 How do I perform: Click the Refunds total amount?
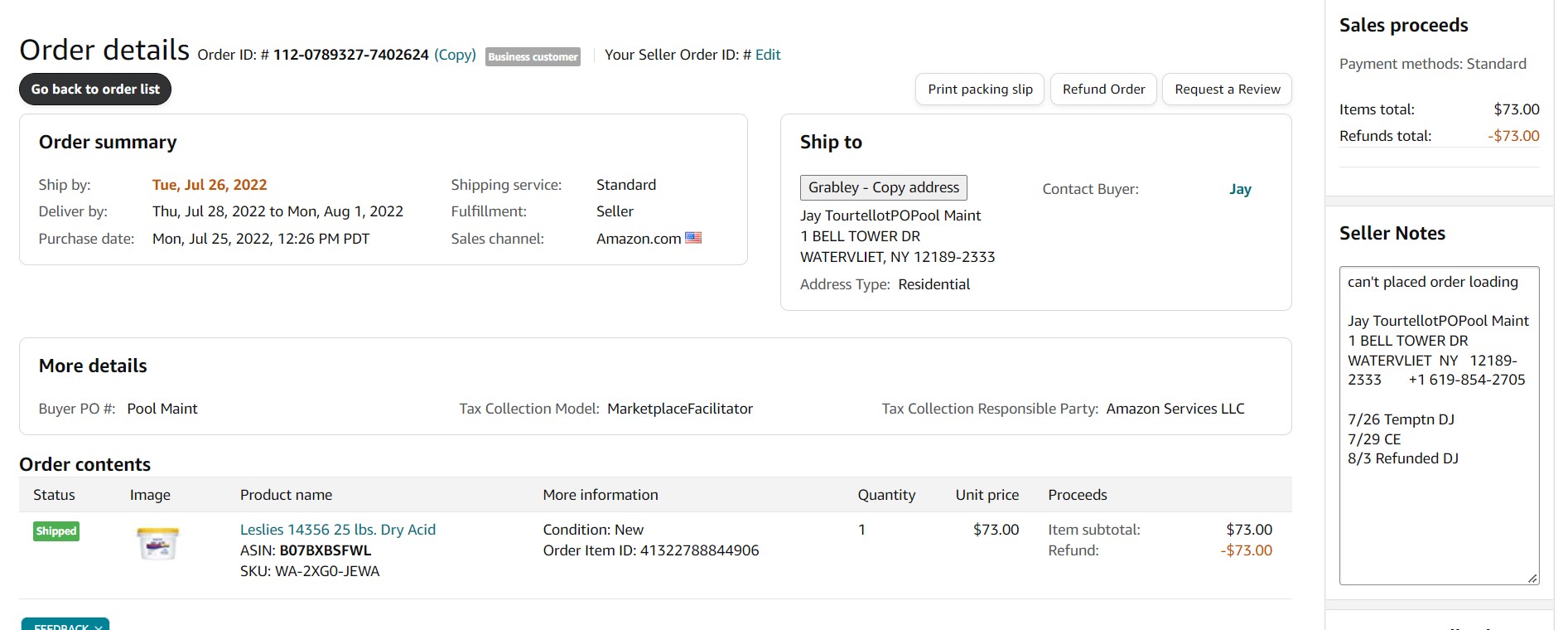[1513, 136]
